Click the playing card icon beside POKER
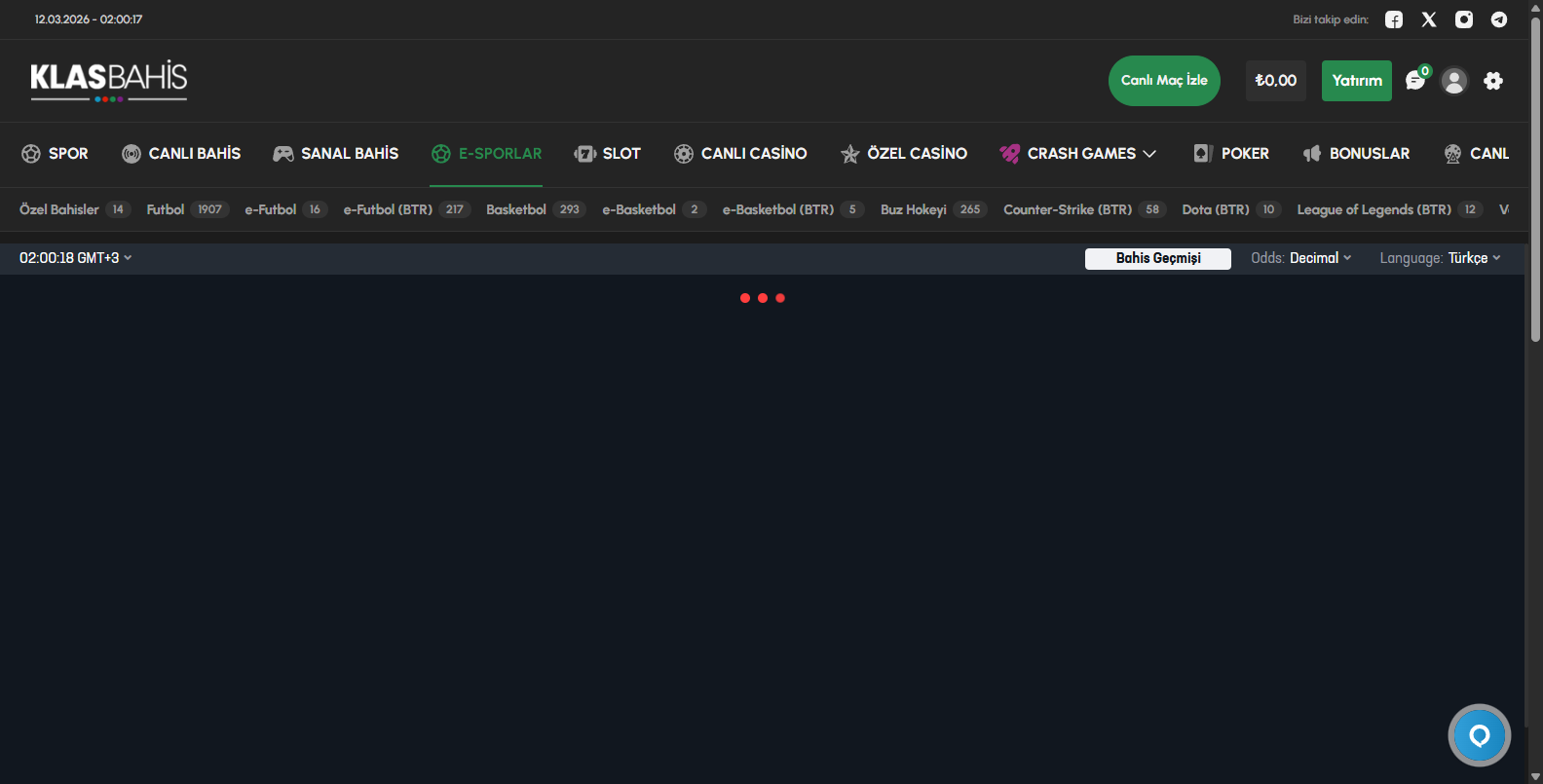Screen dimensions: 1543x784 tap(1203, 154)
